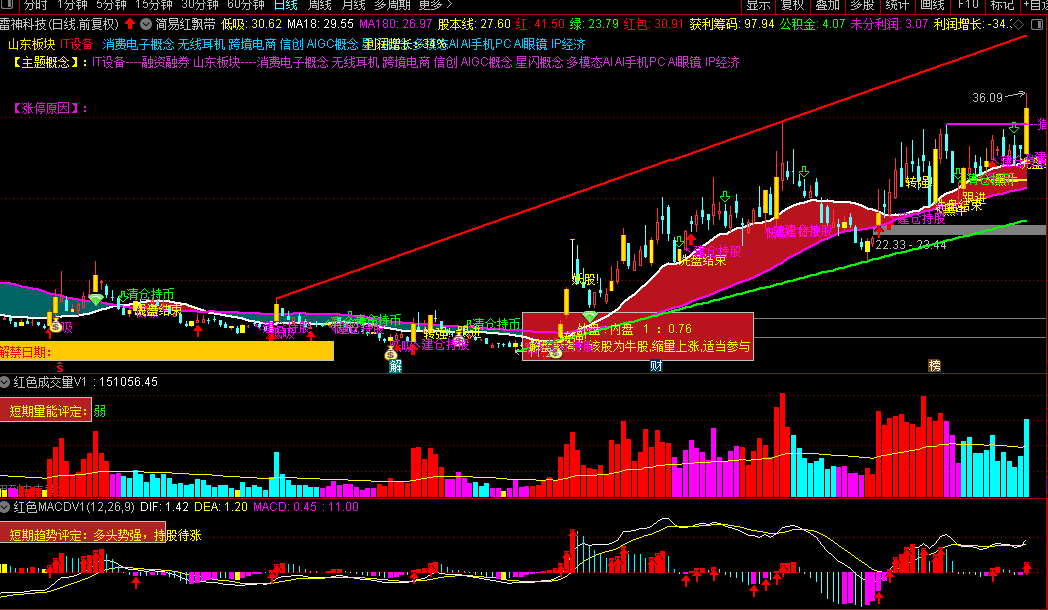
Task: Click the 外盘:内盘 1:0.76 info box
Action: (x=638, y=337)
